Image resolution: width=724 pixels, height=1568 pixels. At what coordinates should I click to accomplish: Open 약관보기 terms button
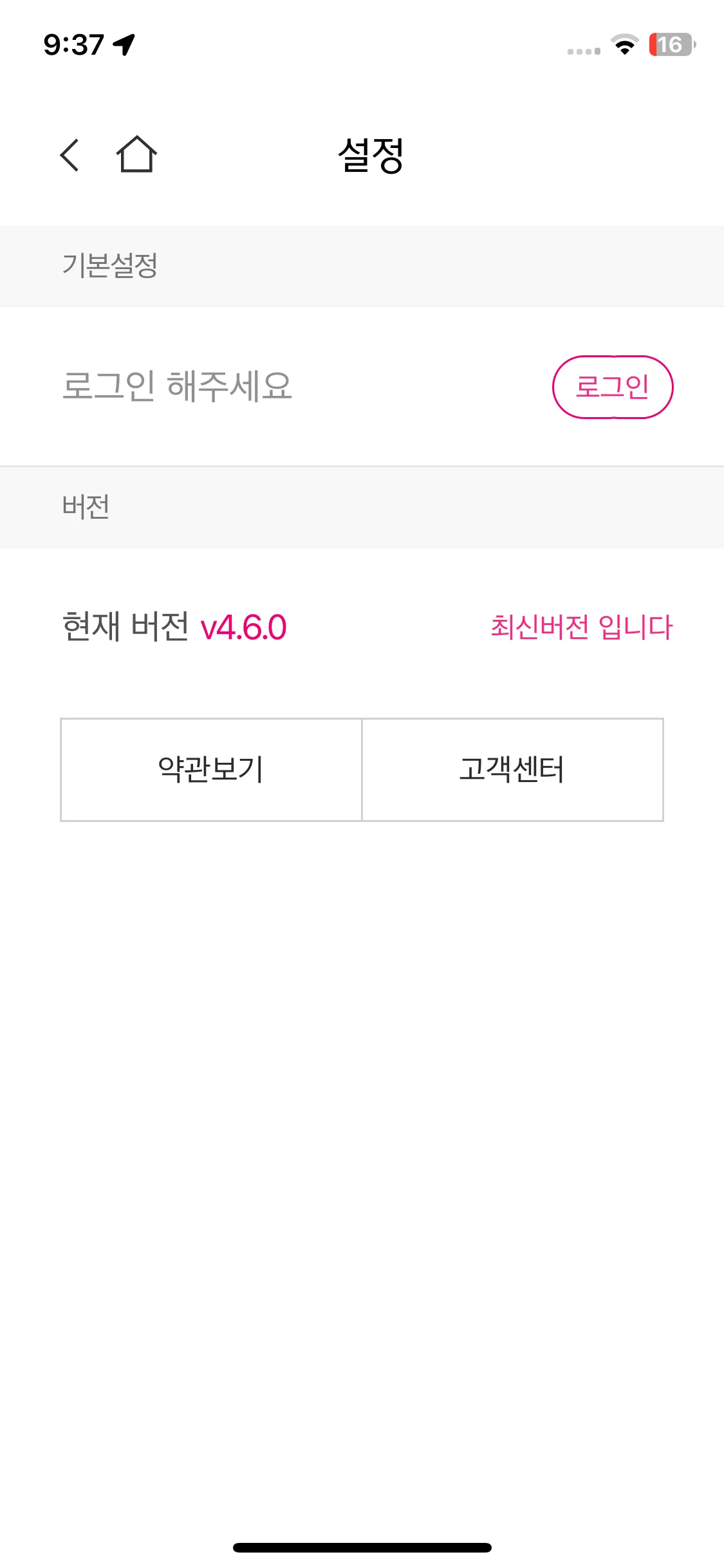tap(211, 769)
